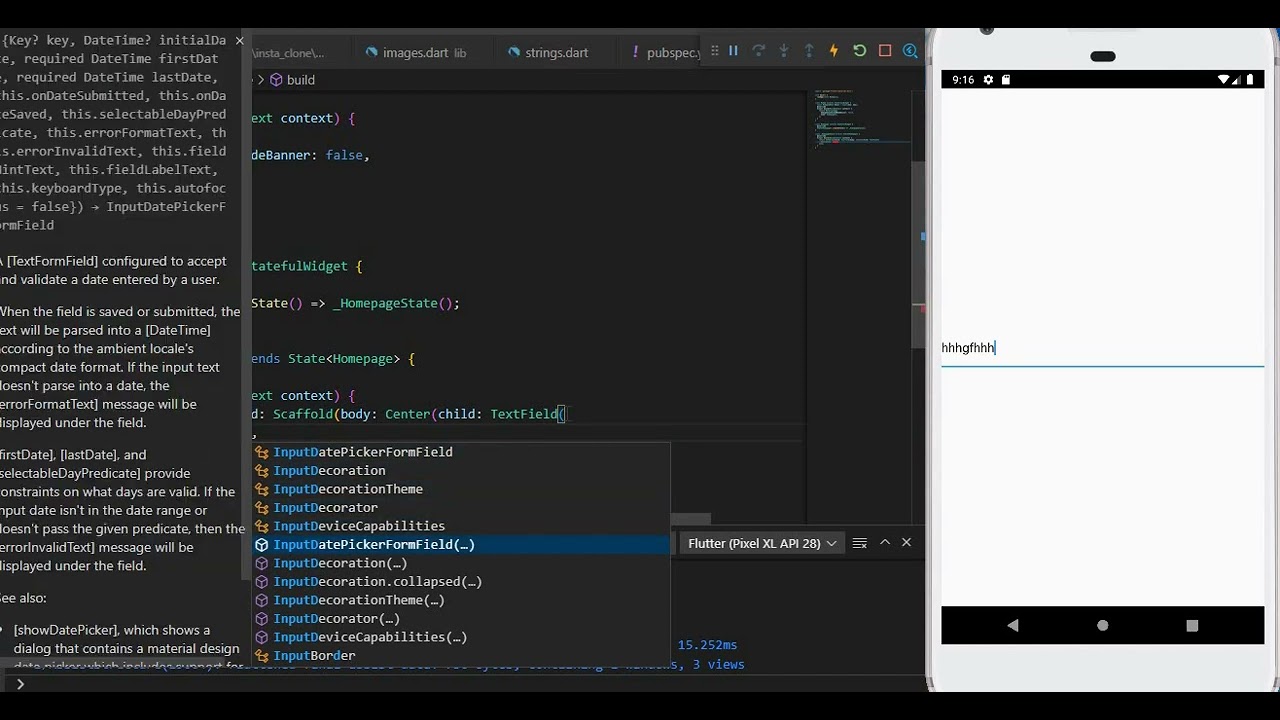Pick the InputBorder suggestion
The width and height of the screenshot is (1280, 720).
[x=461, y=655]
